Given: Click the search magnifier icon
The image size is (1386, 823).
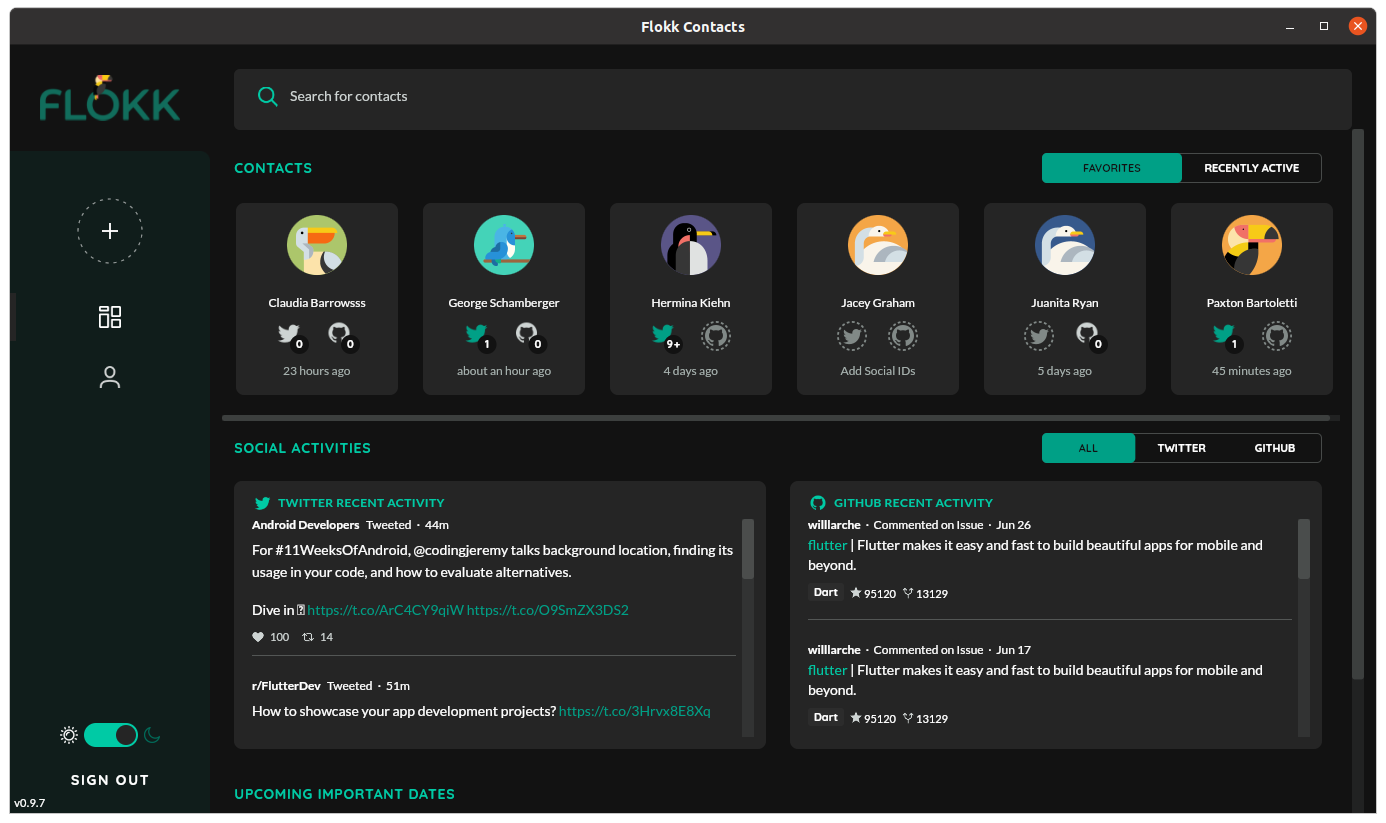Looking at the screenshot, I should coord(267,96).
